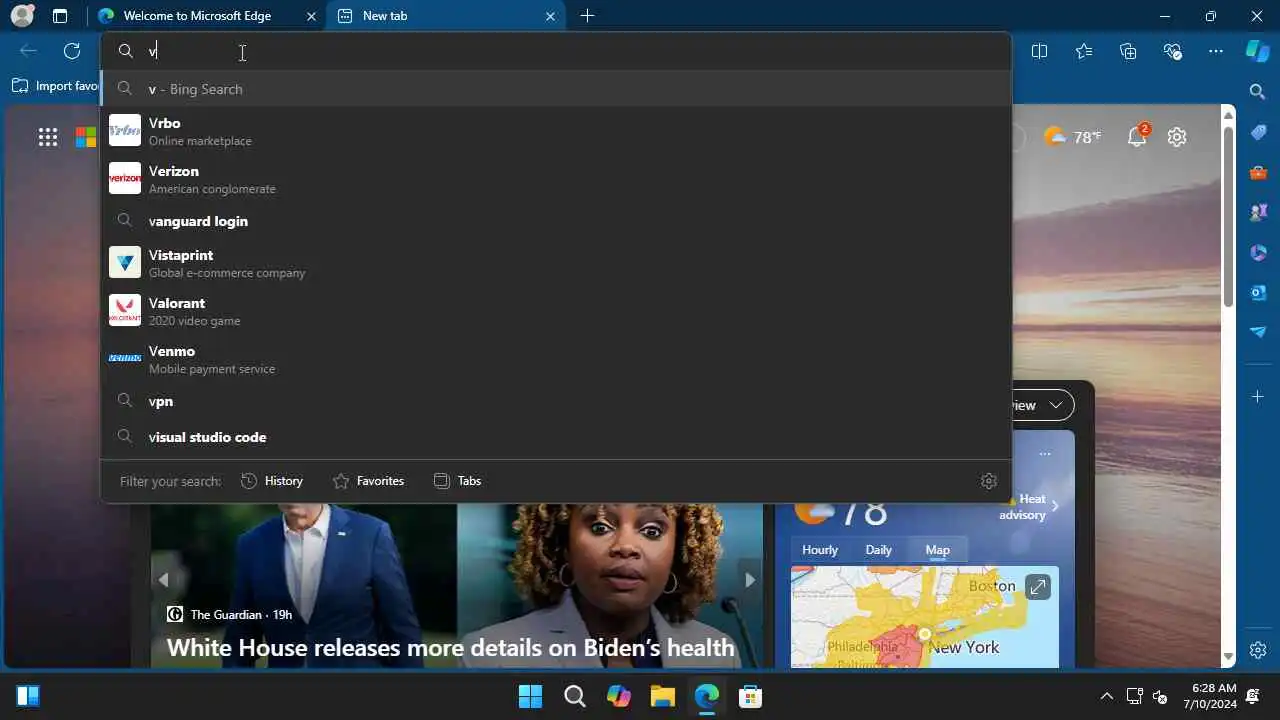Select 'visual studio code' suggestion

pos(556,437)
